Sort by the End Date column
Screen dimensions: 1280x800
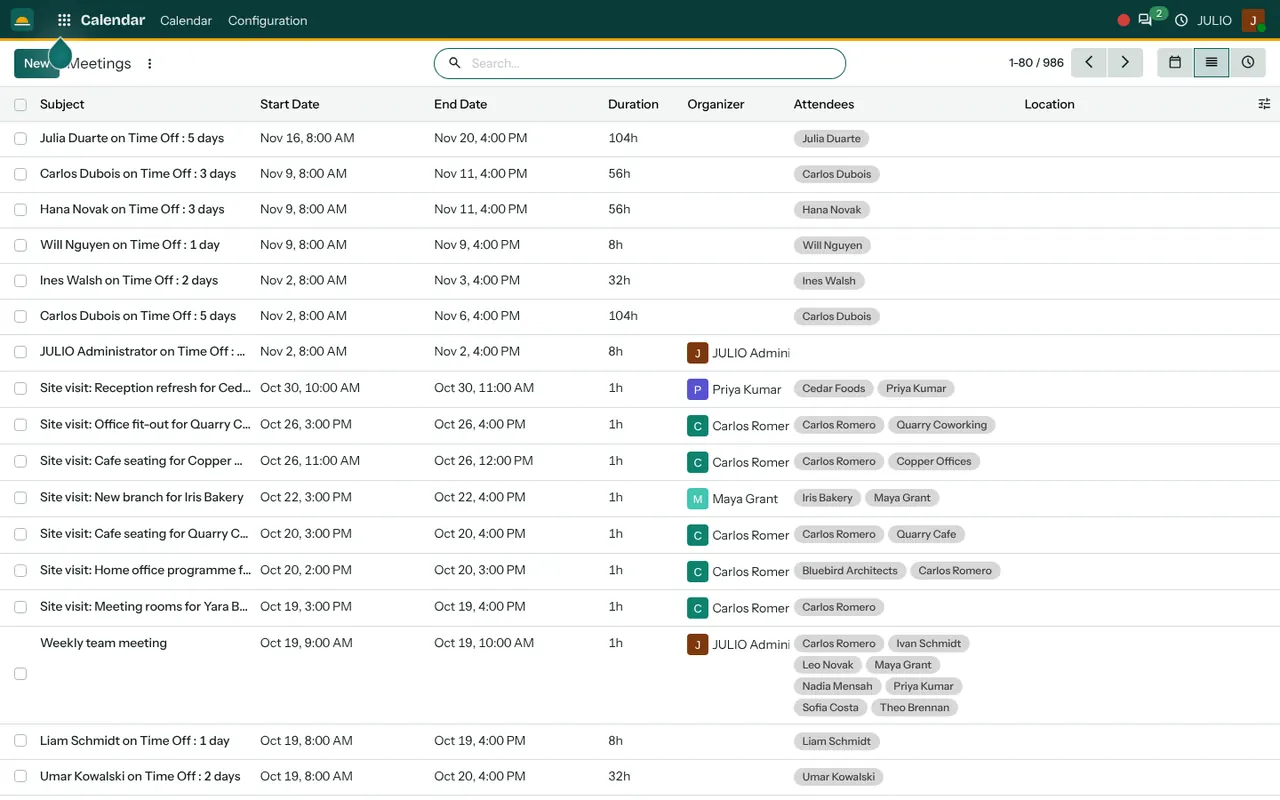tap(461, 104)
